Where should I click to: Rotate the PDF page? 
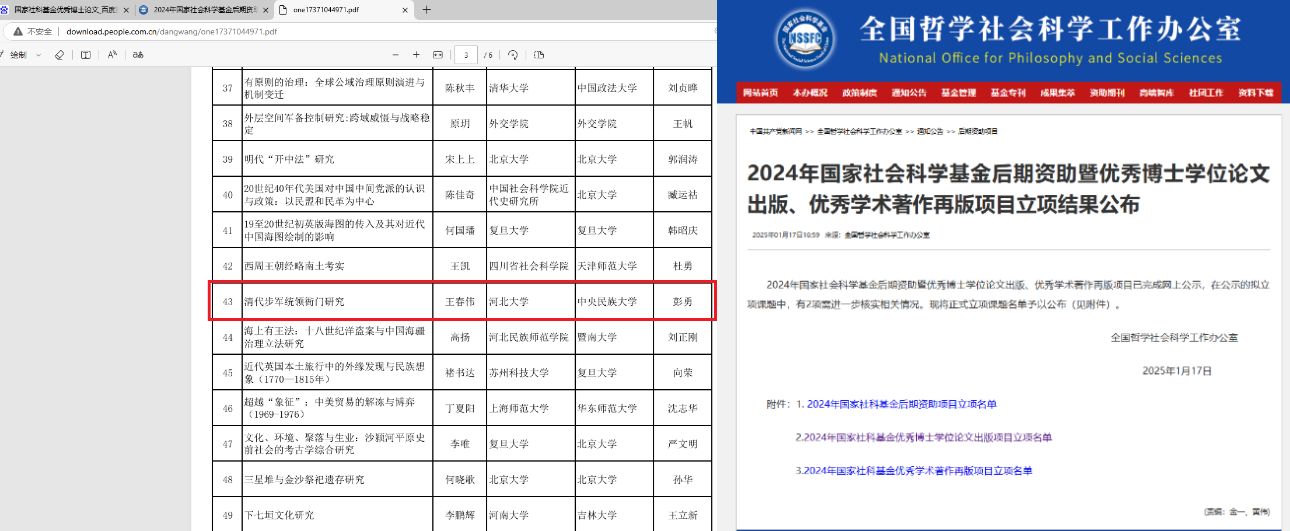click(x=513, y=54)
